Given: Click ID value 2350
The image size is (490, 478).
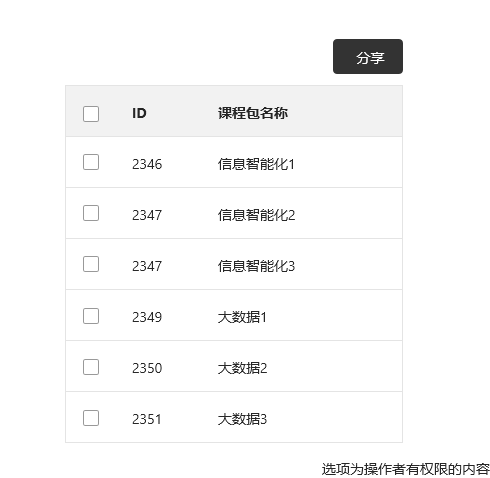Looking at the screenshot, I should (x=147, y=368).
